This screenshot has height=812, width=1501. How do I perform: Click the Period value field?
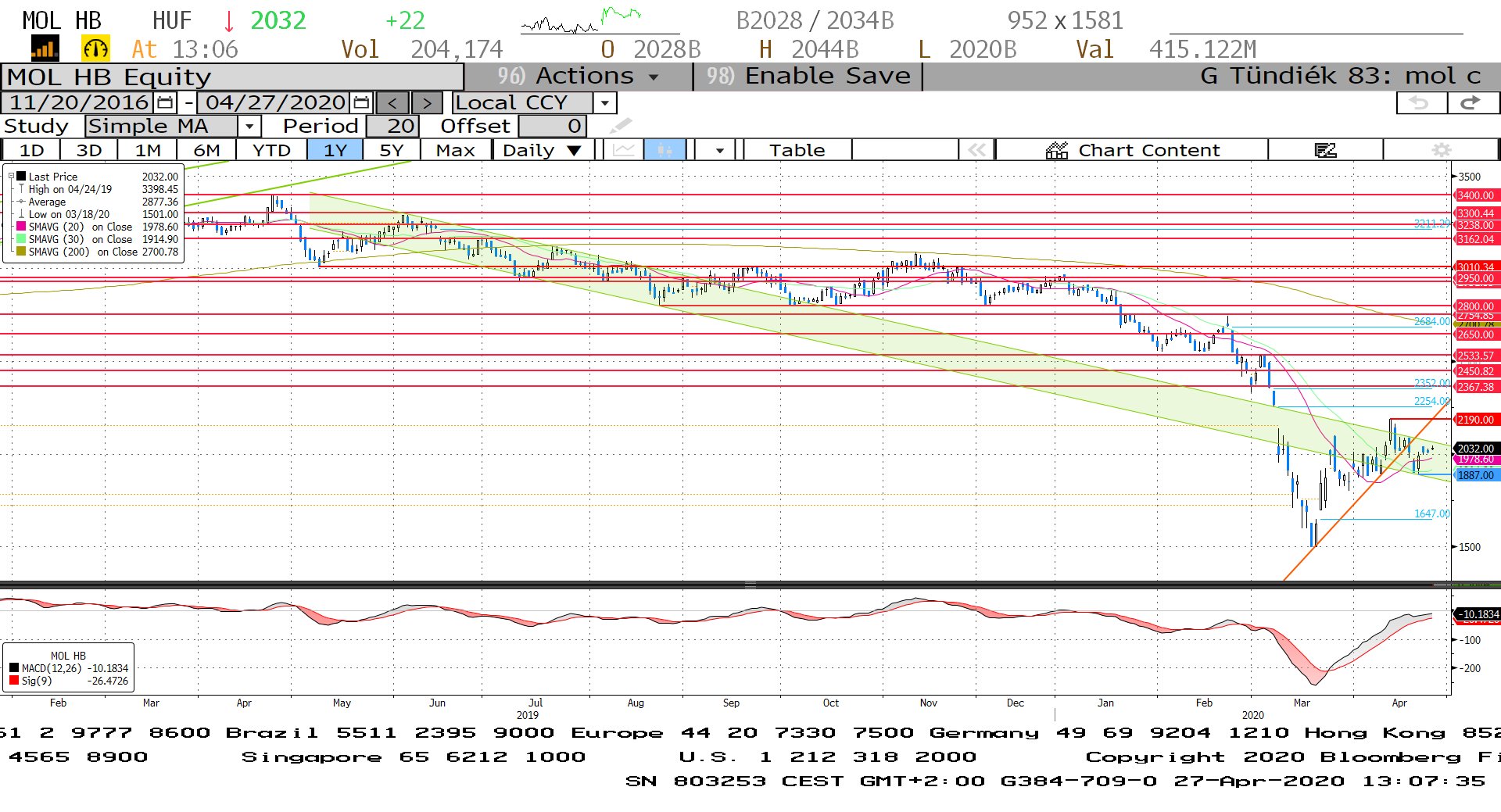click(393, 126)
